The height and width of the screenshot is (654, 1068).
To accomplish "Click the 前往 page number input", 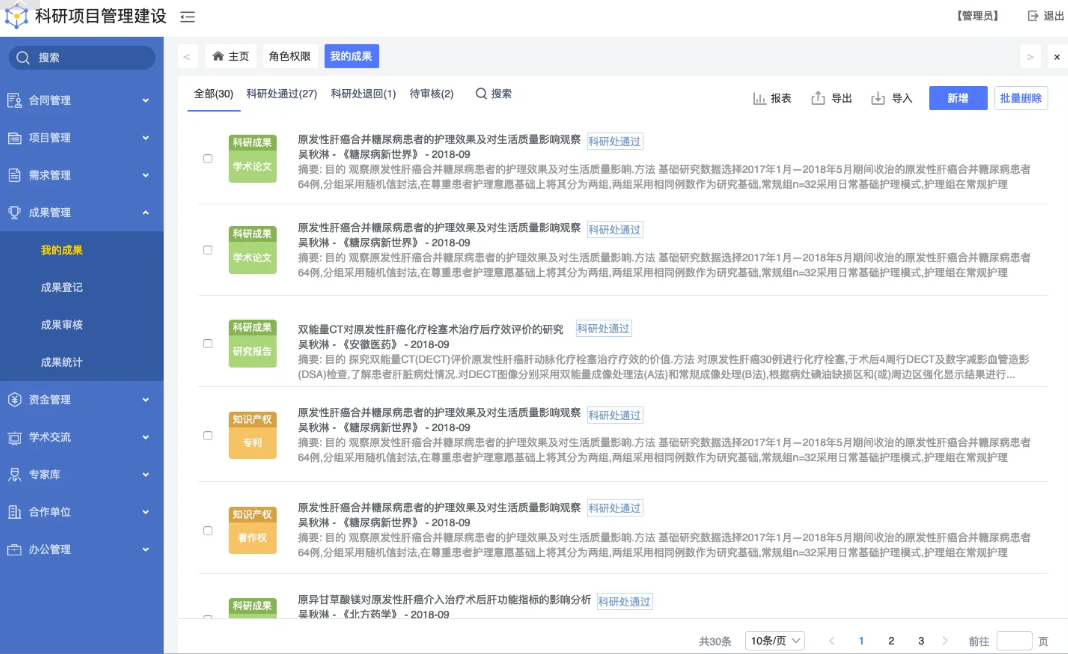I will tap(1014, 640).
